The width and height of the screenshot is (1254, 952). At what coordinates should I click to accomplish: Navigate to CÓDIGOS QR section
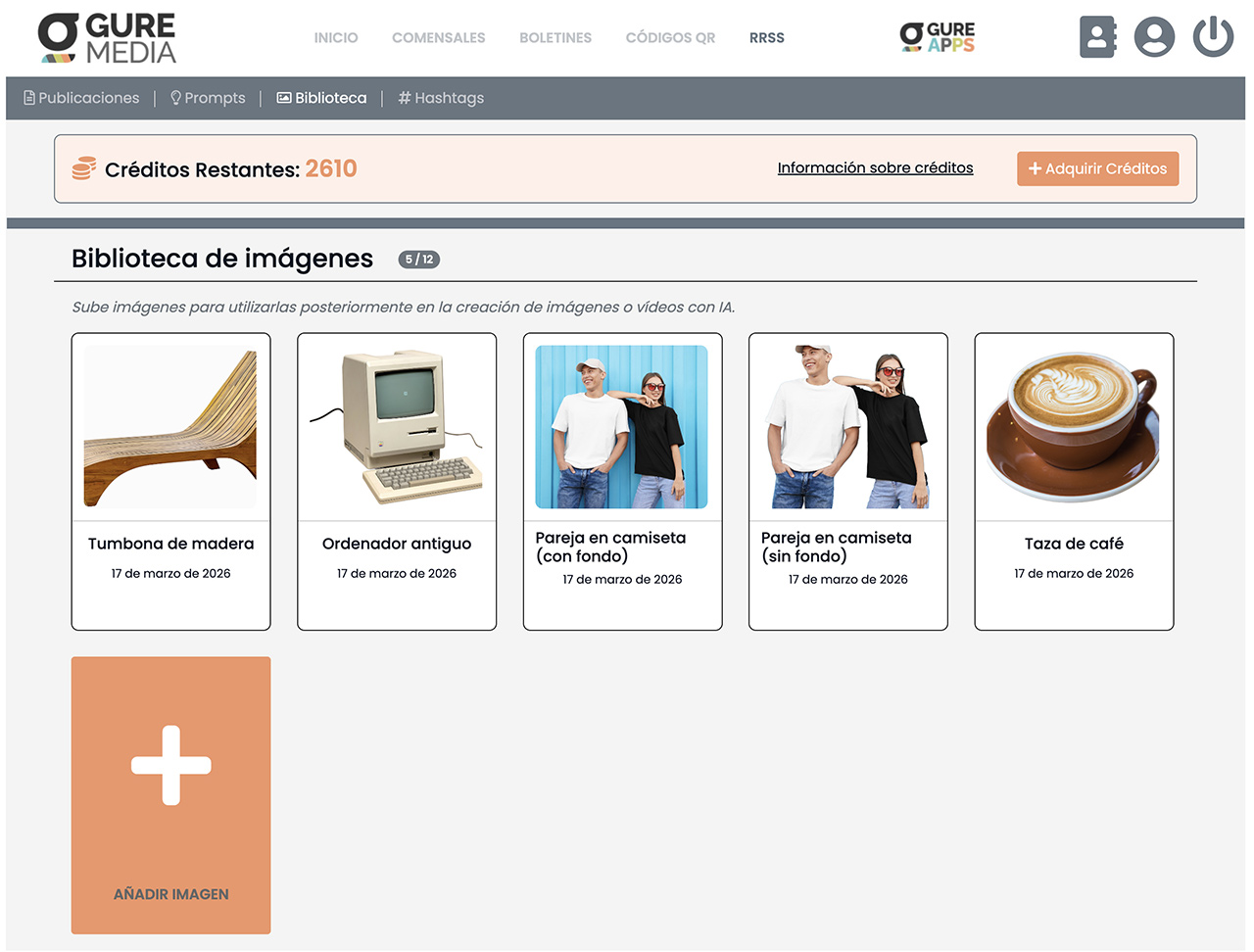(x=670, y=38)
